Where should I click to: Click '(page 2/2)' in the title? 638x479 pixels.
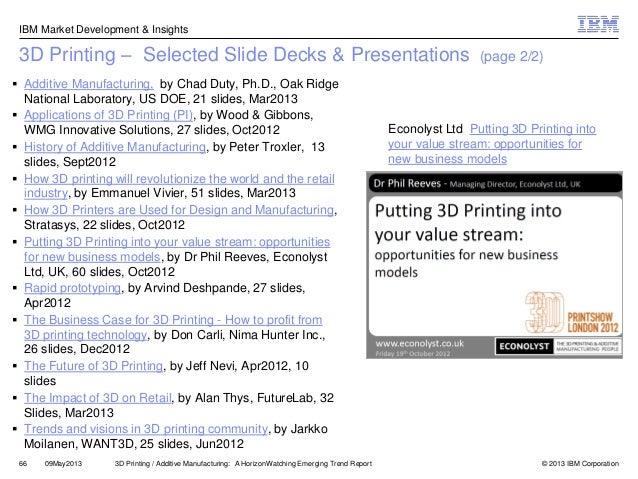(511, 57)
